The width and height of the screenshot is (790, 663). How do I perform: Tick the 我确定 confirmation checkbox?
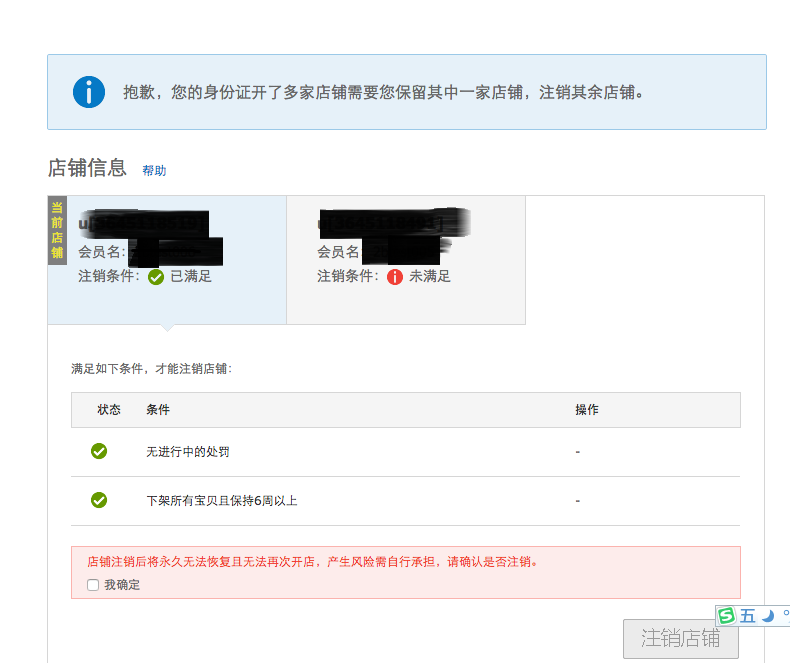(x=93, y=585)
